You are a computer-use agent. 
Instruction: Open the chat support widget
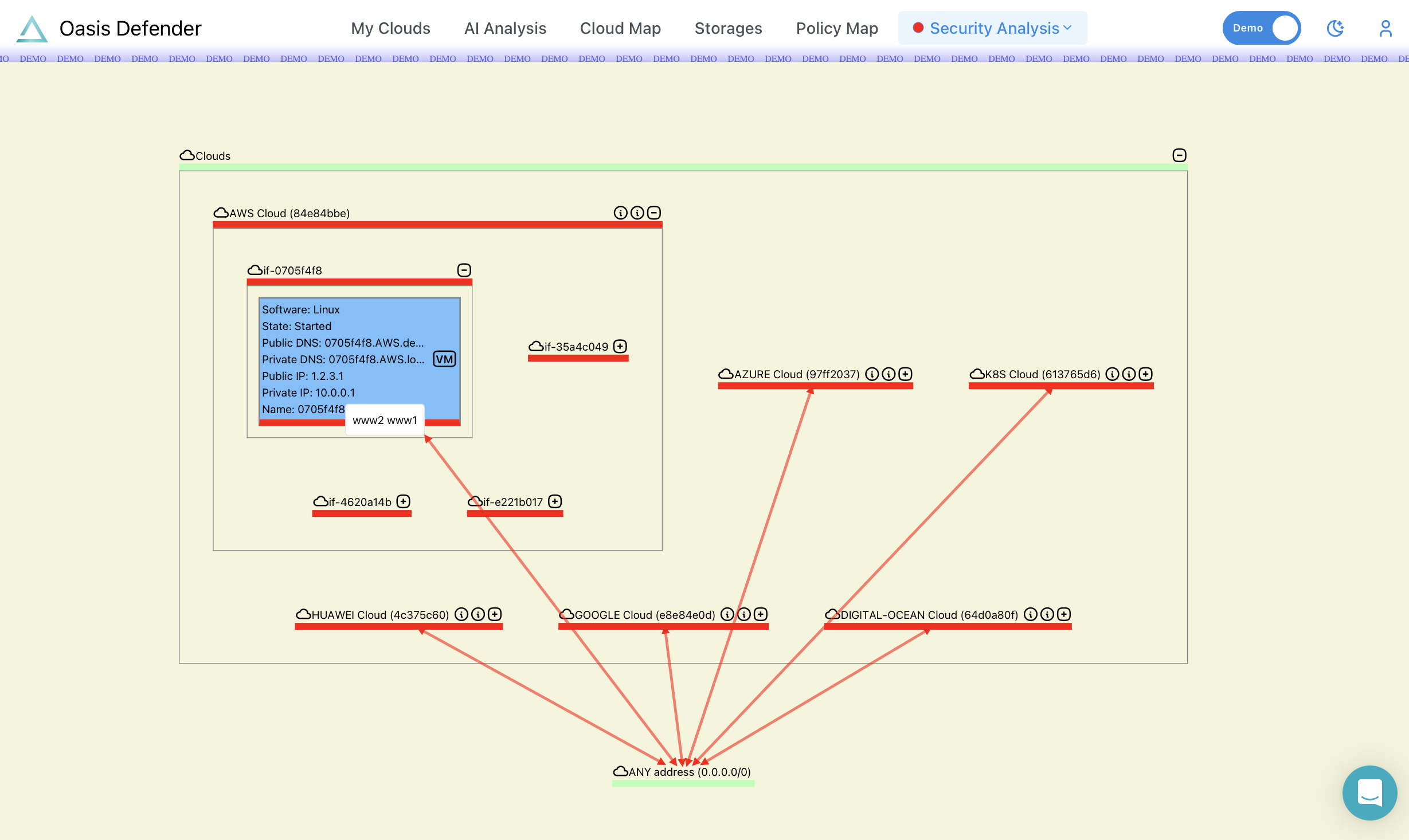pos(1369,792)
